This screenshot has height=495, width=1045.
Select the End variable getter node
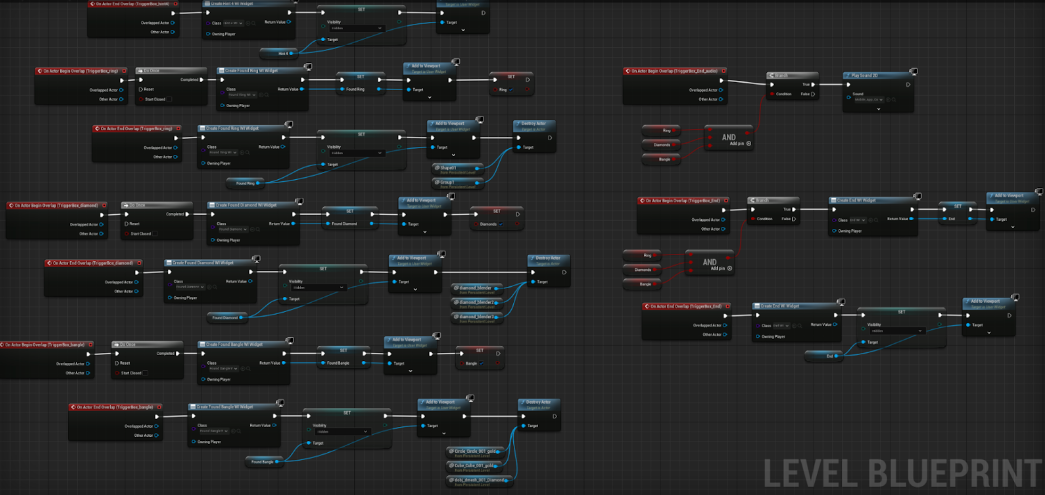[x=824, y=356]
